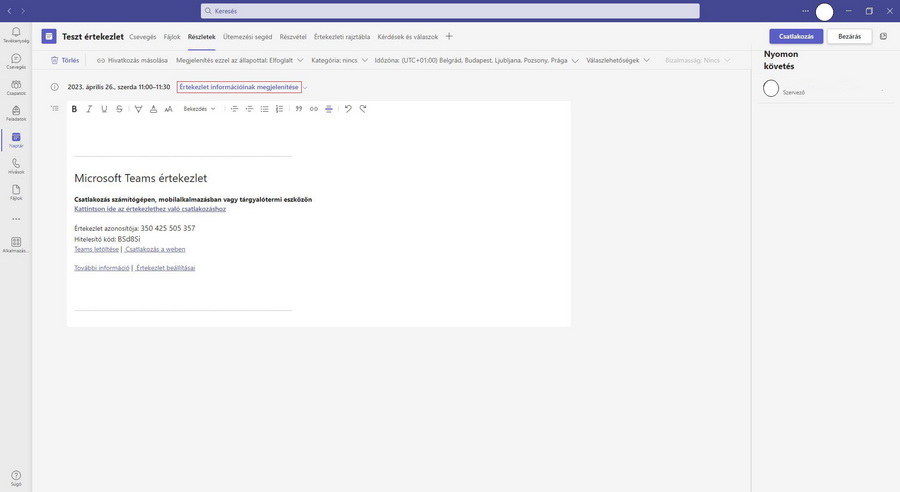Open the Csatlakozás a weben link
Image resolution: width=900 pixels, height=492 pixels.
pyautogui.click(x=155, y=249)
